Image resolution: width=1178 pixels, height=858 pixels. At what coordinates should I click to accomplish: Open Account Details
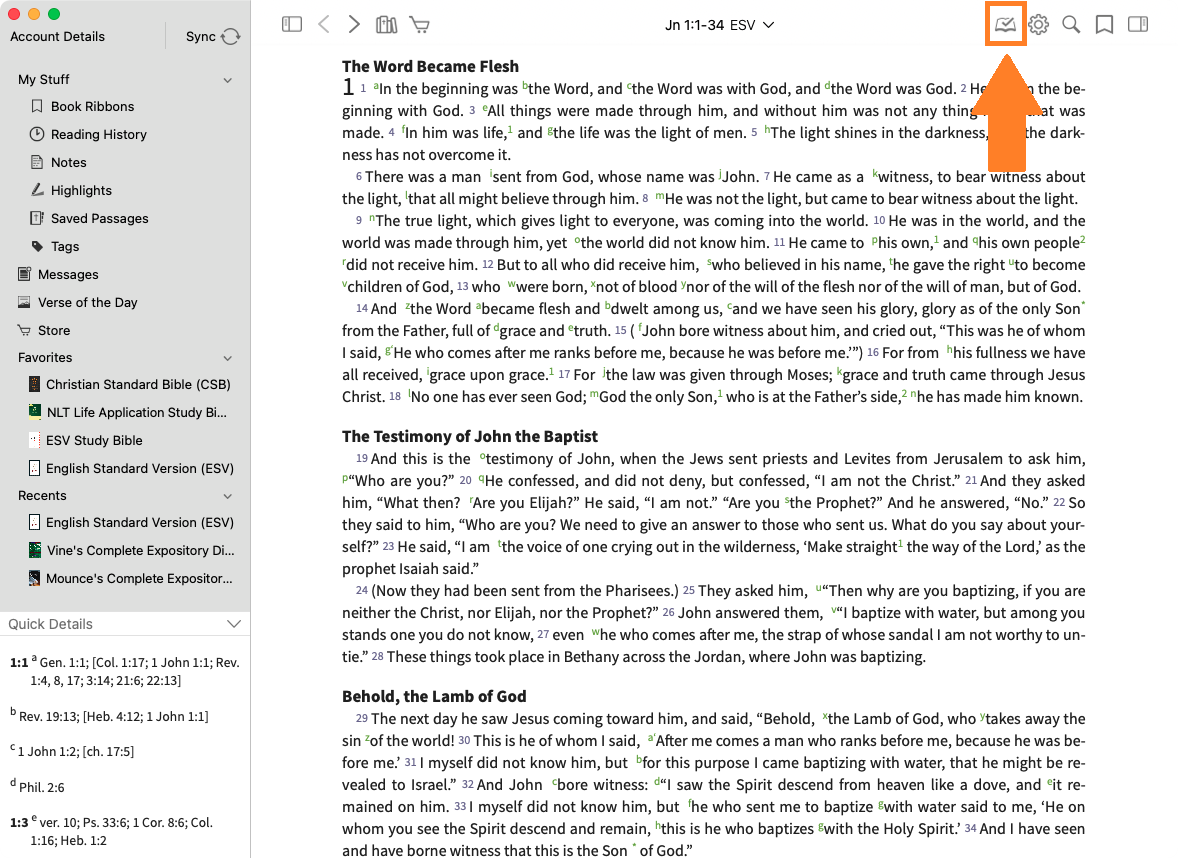pos(57,37)
